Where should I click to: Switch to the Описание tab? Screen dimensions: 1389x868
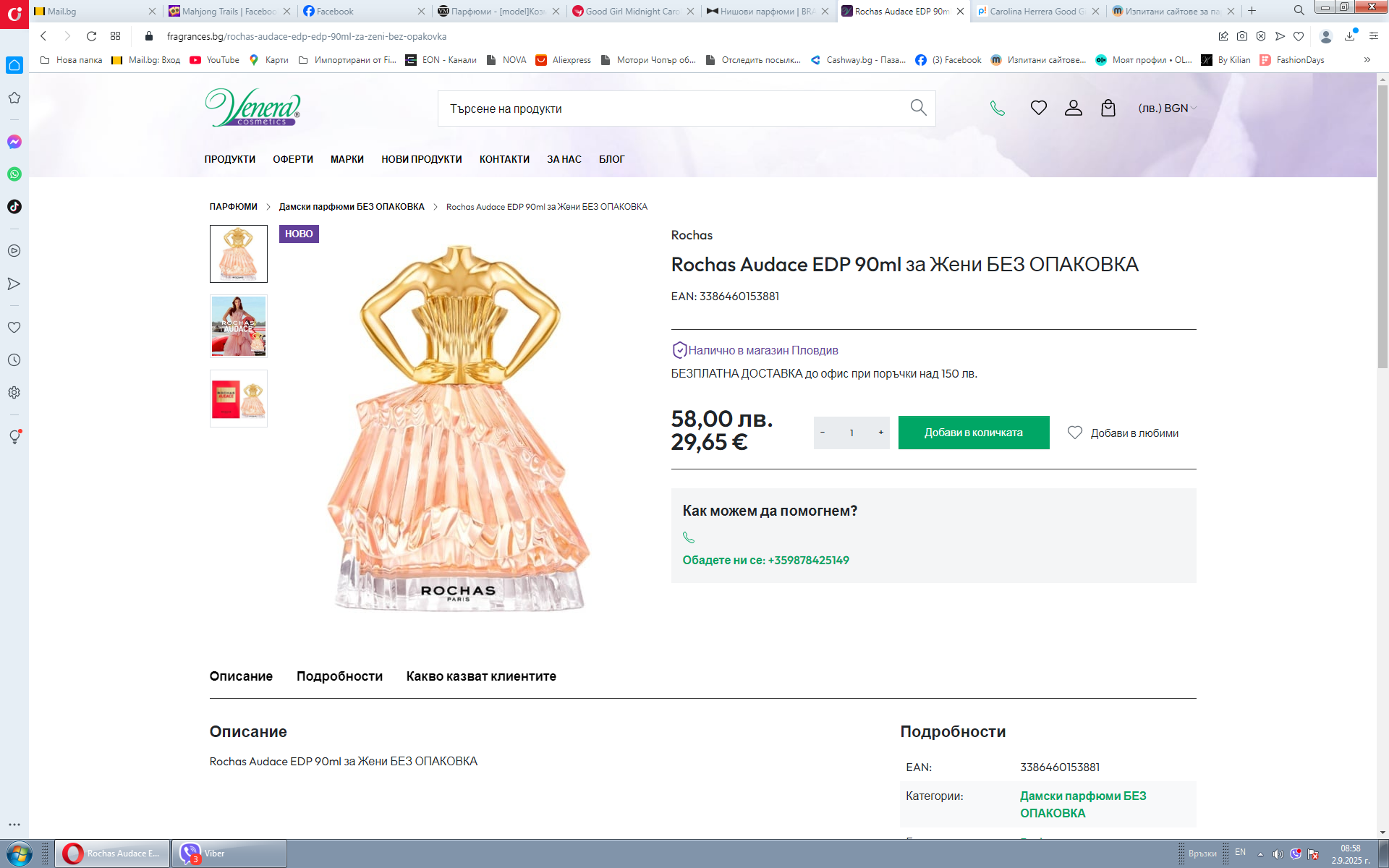[241, 676]
